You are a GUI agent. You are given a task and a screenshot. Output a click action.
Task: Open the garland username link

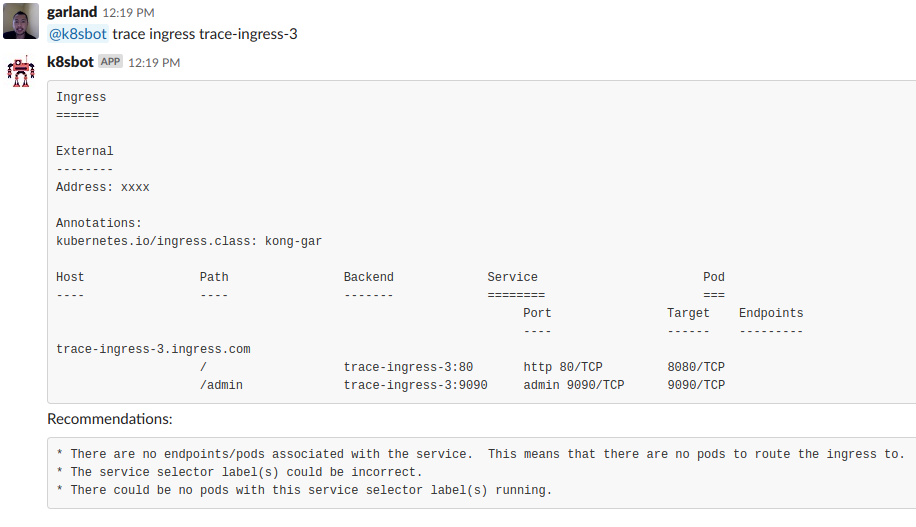[x=72, y=12]
